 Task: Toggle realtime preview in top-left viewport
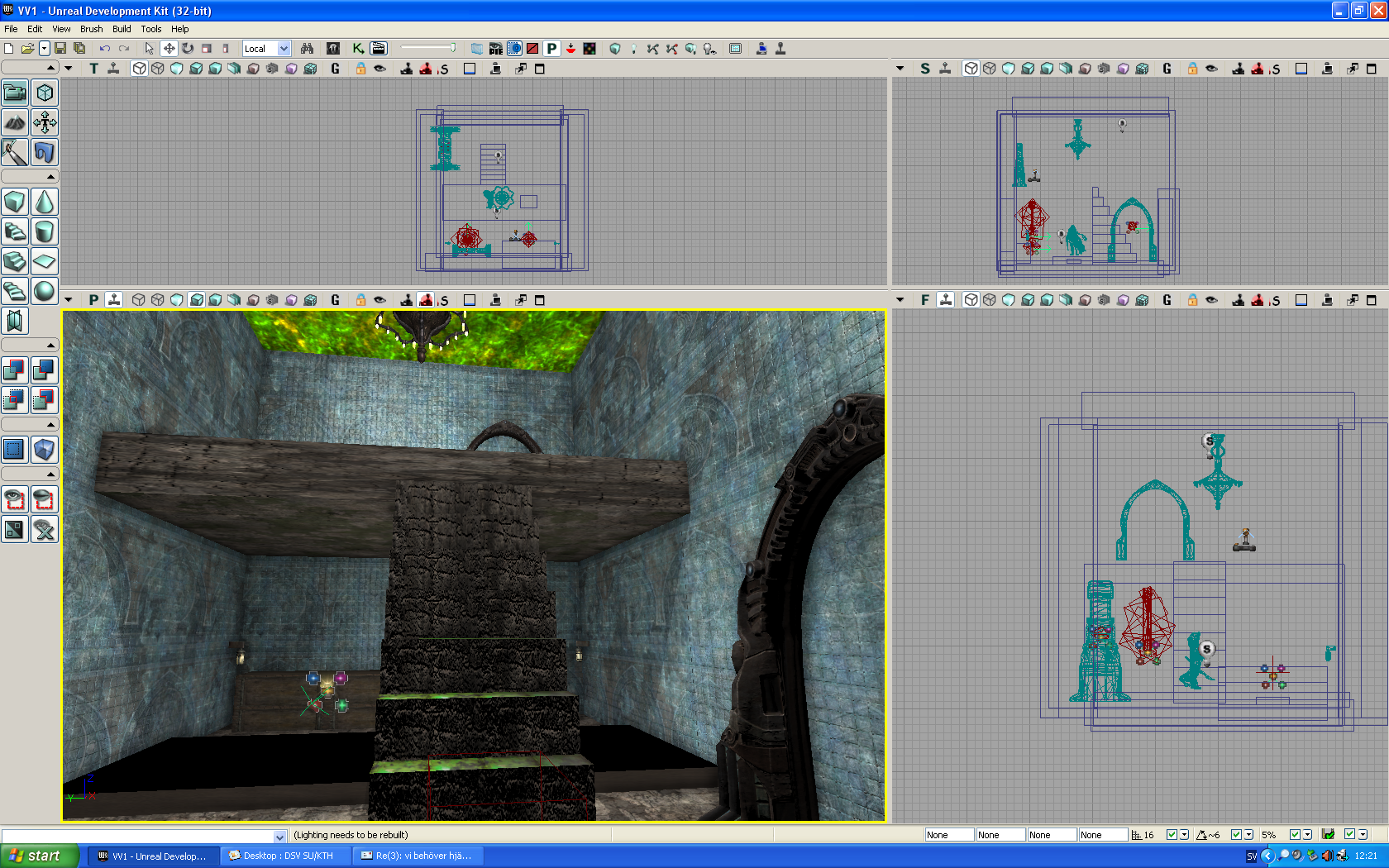pyautogui.click(x=114, y=69)
